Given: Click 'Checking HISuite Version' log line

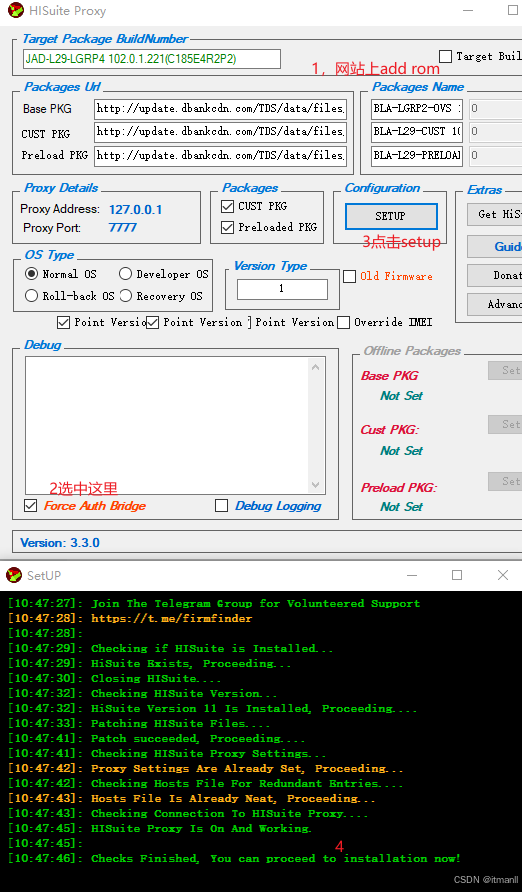Looking at the screenshot, I should click(x=184, y=693).
